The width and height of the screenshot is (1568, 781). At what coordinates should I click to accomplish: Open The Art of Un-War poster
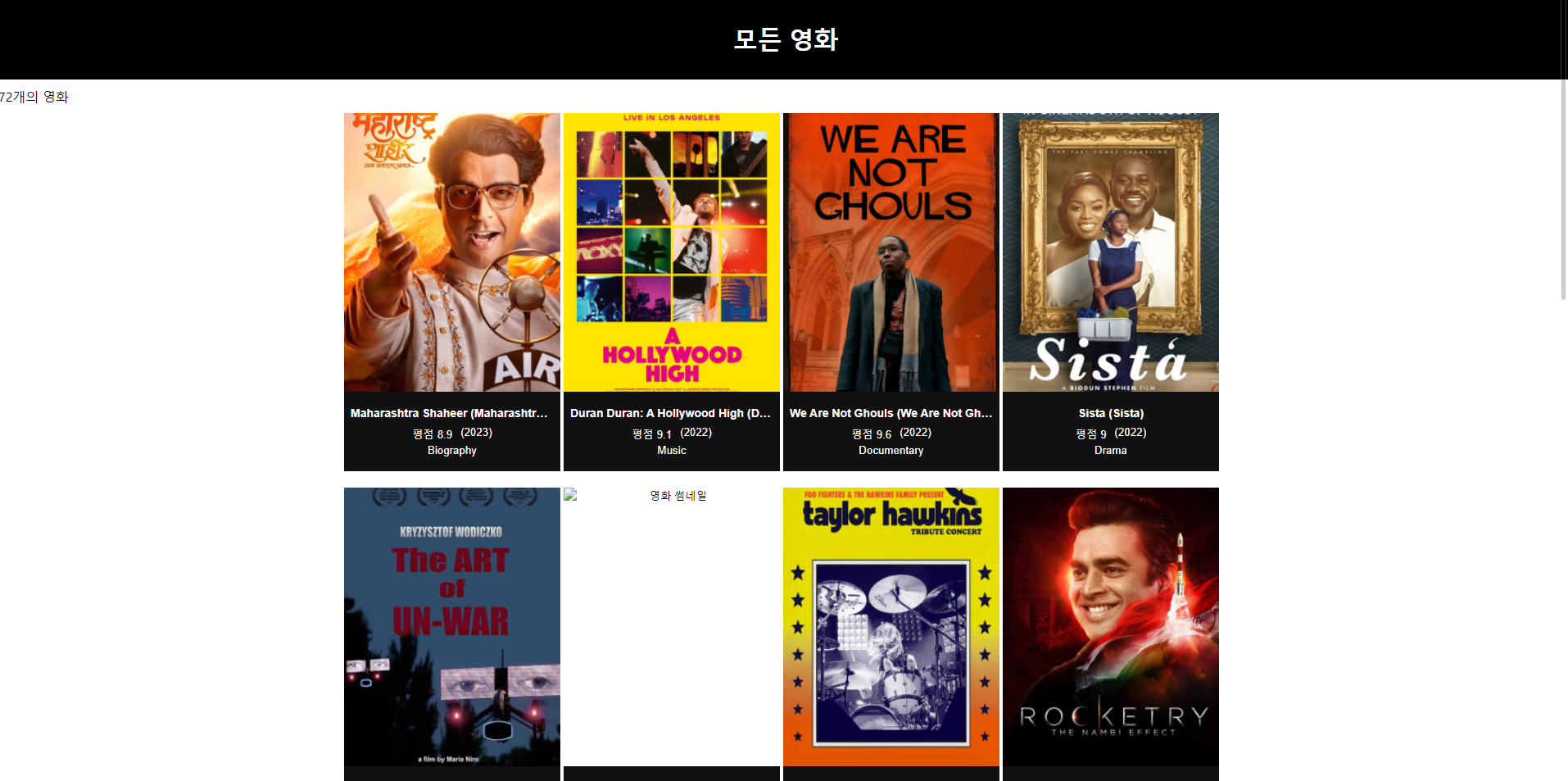click(x=452, y=627)
